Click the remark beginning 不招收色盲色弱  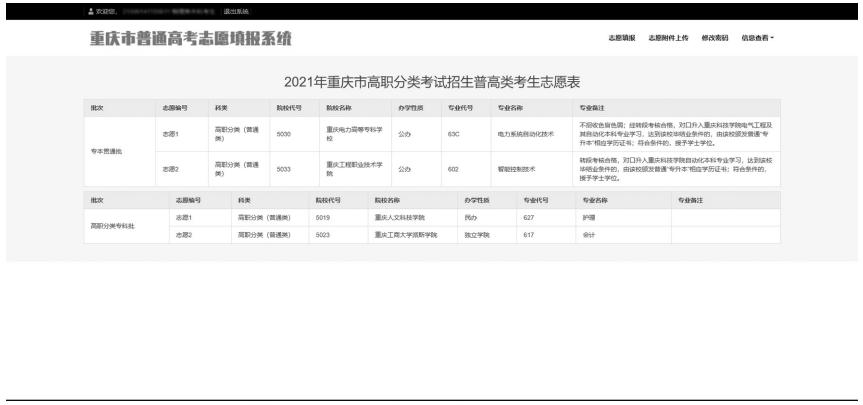tap(676, 134)
